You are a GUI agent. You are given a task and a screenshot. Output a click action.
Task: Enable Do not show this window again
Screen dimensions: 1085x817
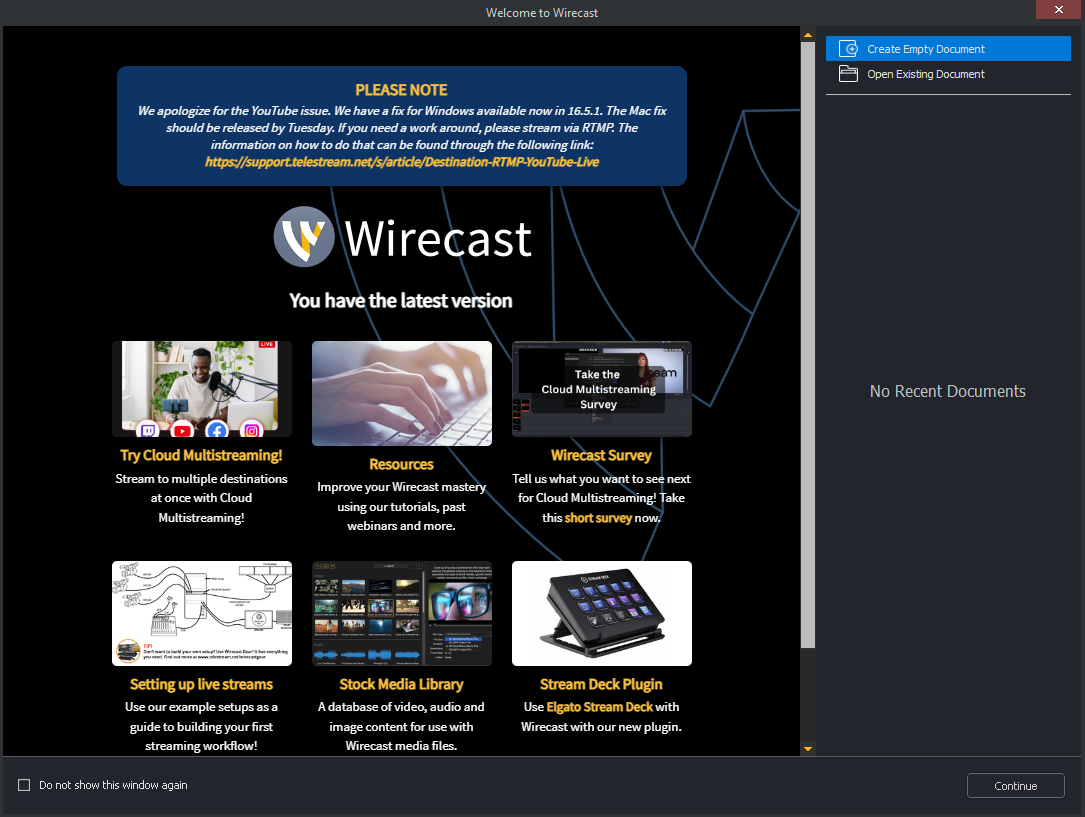click(x=24, y=785)
